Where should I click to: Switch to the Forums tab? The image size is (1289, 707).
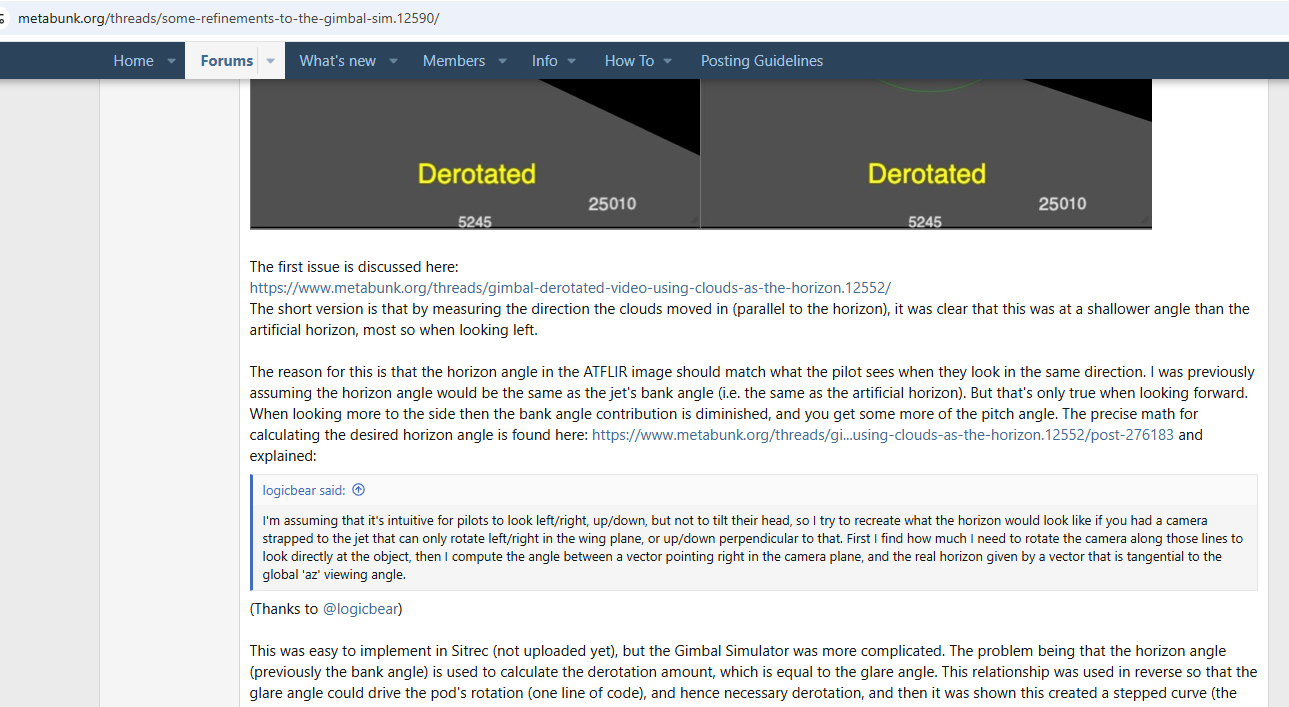click(x=226, y=61)
